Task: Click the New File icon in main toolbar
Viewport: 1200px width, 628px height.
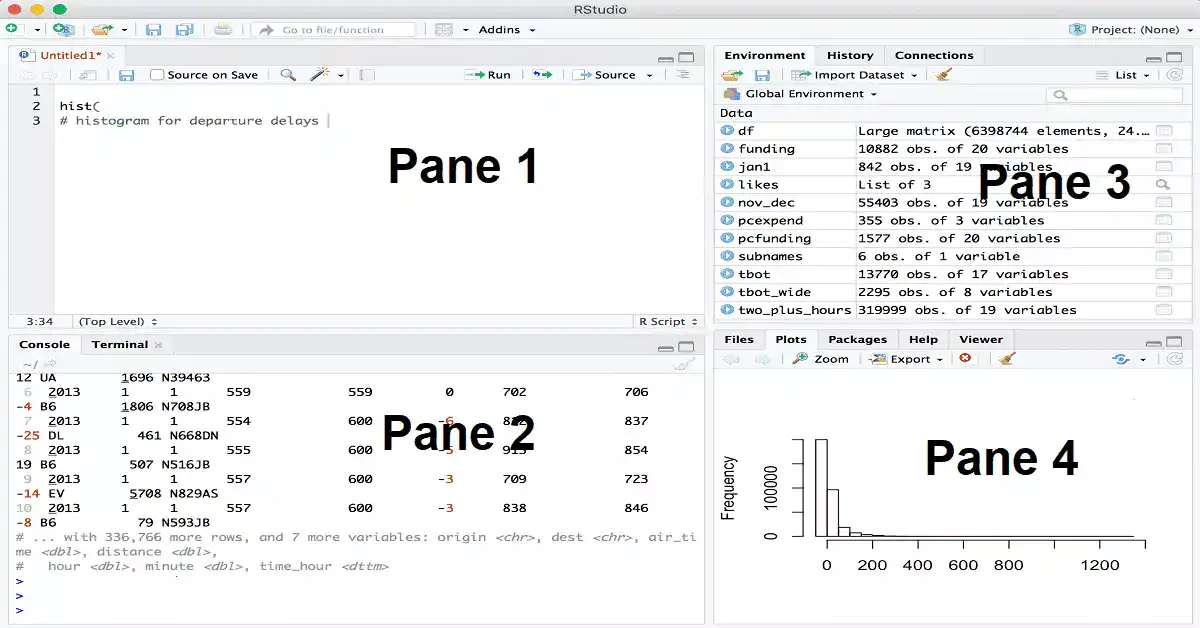Action: [12, 29]
